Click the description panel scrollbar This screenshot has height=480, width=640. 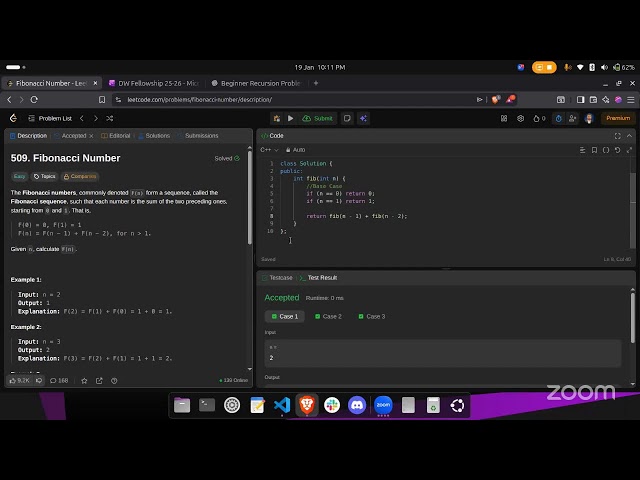tap(249, 198)
